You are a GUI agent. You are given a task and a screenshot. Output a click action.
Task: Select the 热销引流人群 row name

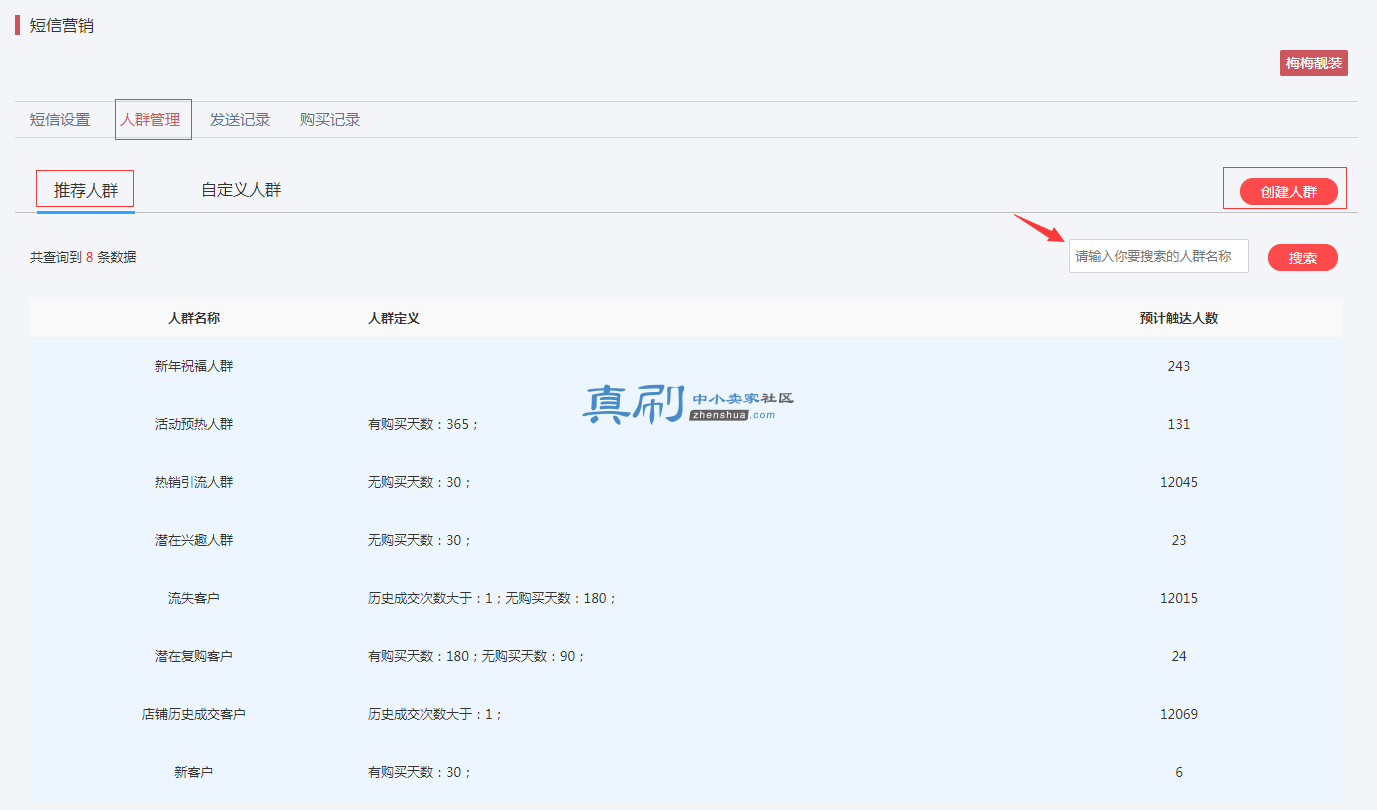(x=194, y=482)
